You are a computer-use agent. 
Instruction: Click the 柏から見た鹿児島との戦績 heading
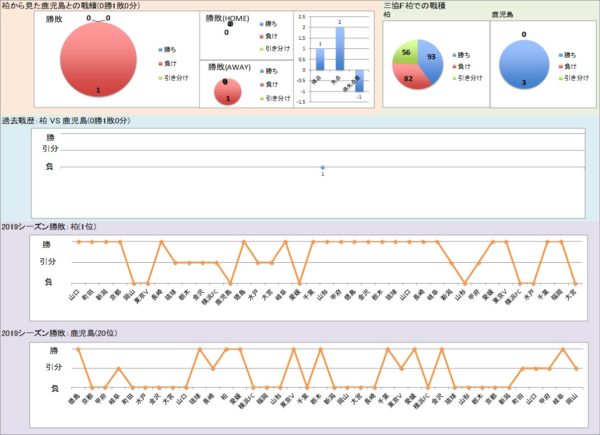click(x=71, y=6)
